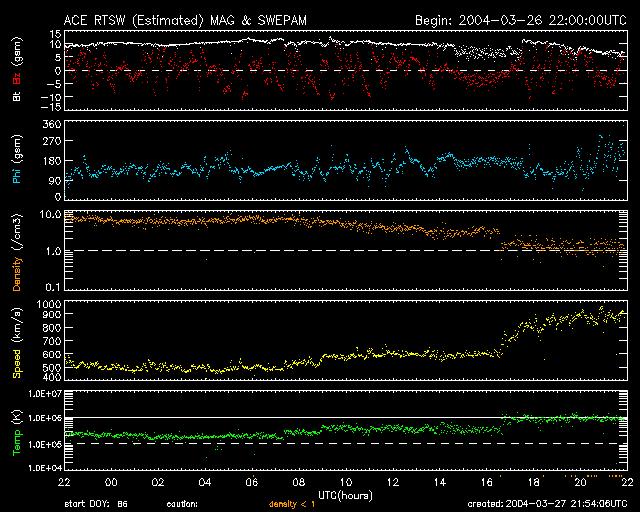Viewport: 640px width, 512px height.
Task: Click the Begin 2004-03-26 timestamp text
Action: coord(520,19)
